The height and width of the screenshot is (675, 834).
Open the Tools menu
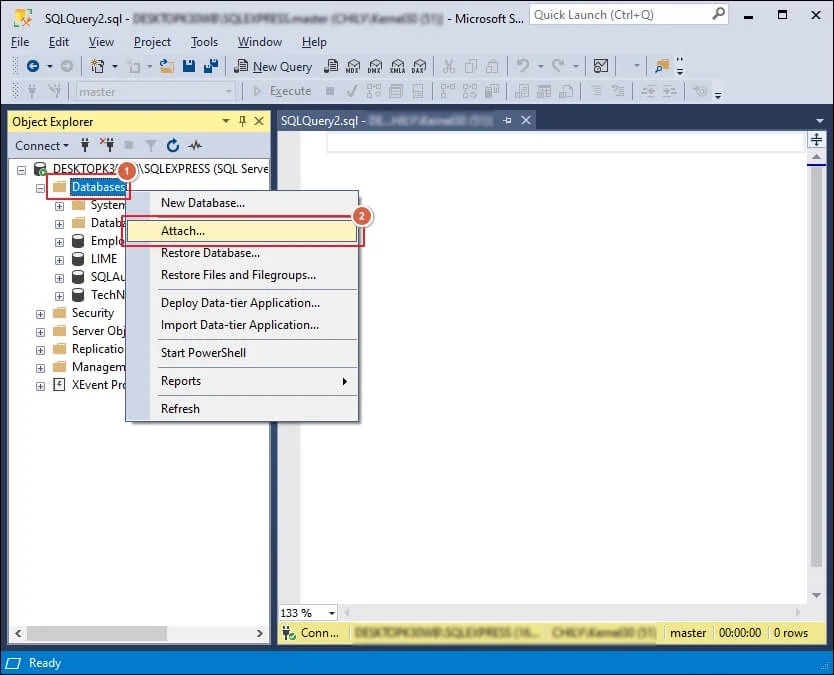tap(204, 42)
